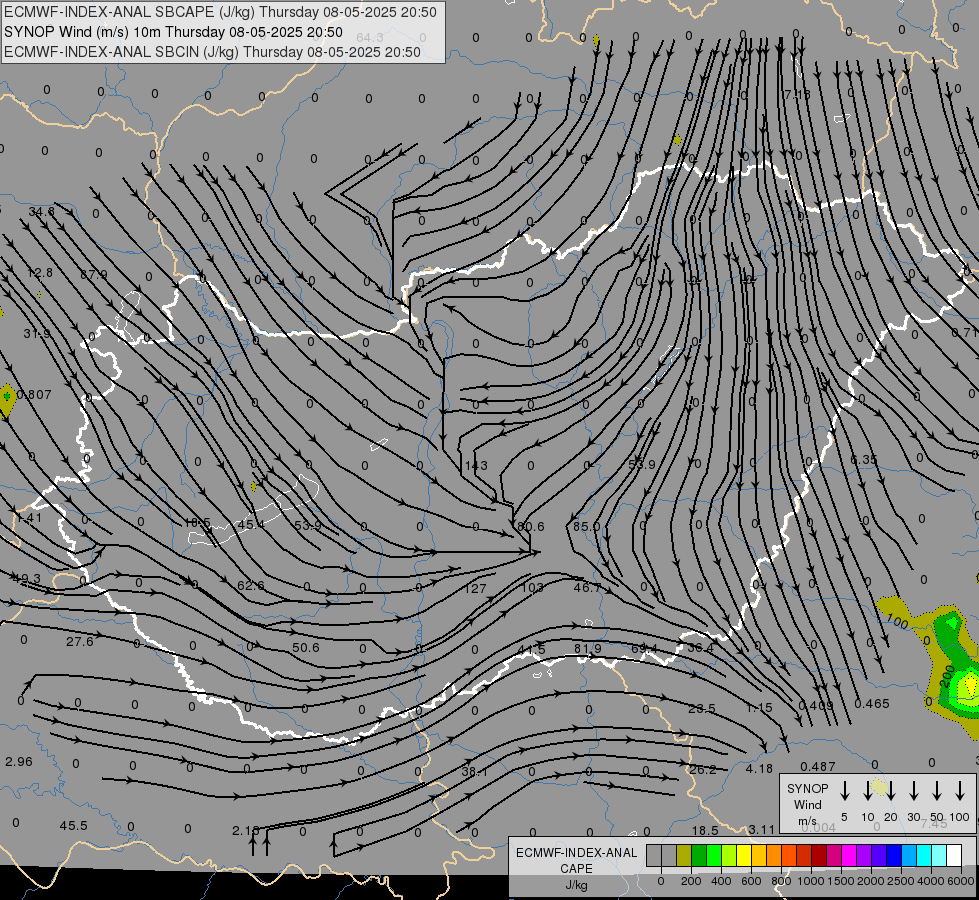Click the 20 m/s wind arrow in legend

(891, 791)
